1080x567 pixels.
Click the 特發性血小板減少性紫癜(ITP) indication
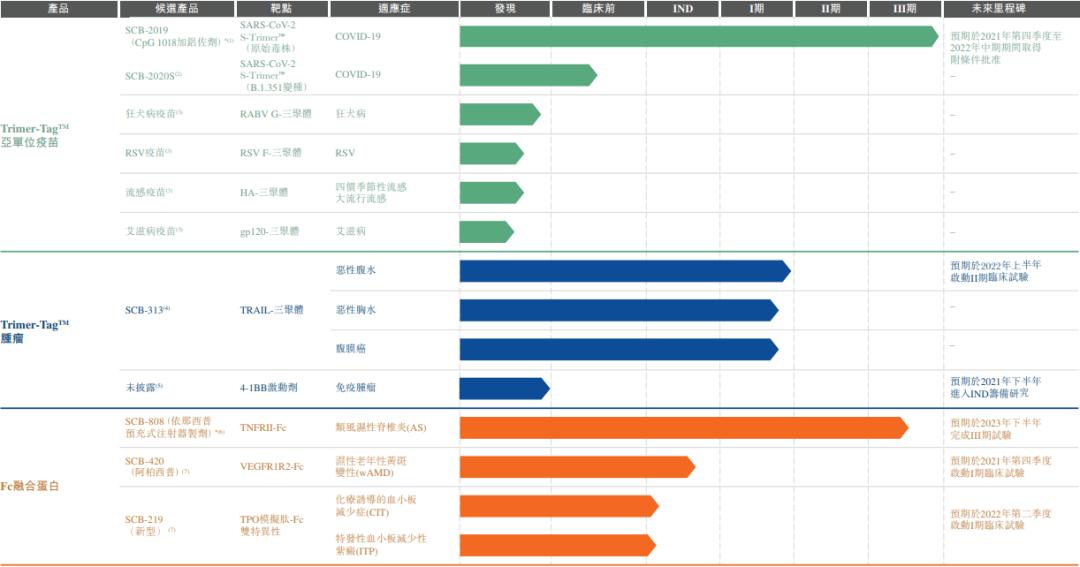click(x=381, y=544)
